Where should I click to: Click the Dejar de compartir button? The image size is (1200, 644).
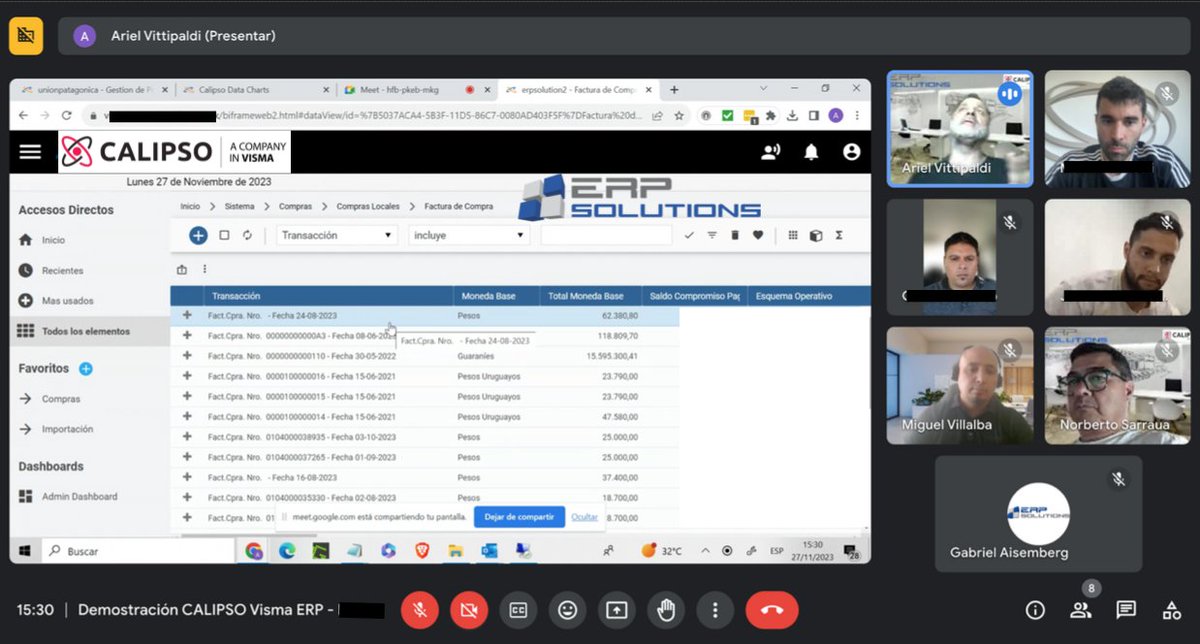tap(519, 517)
